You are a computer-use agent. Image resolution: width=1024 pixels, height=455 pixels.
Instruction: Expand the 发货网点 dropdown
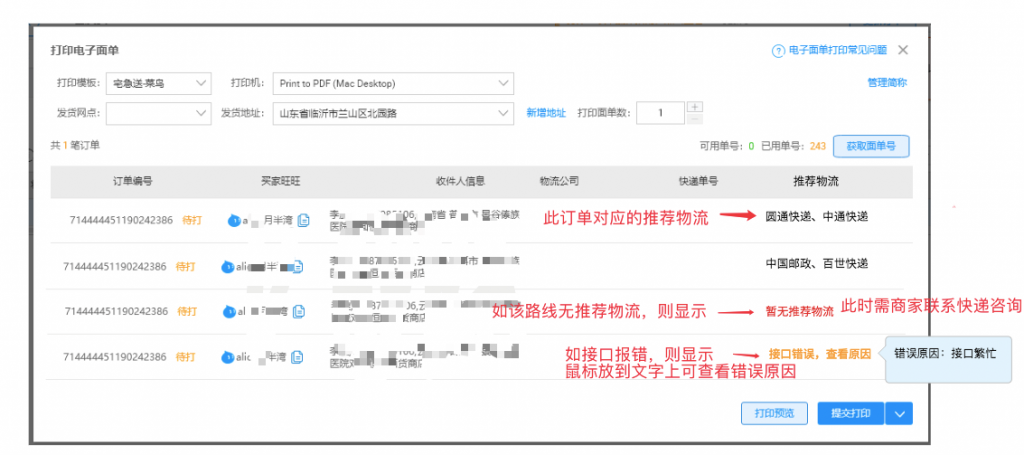click(158, 113)
